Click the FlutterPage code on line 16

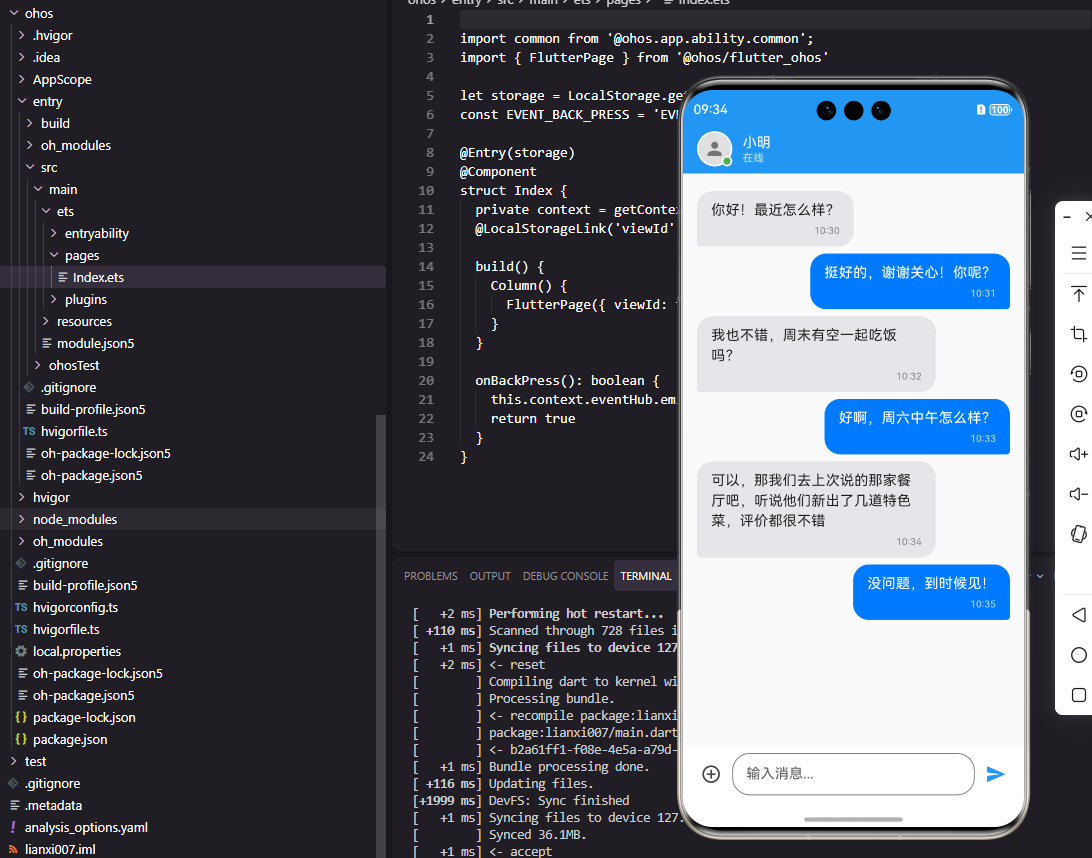click(591, 304)
